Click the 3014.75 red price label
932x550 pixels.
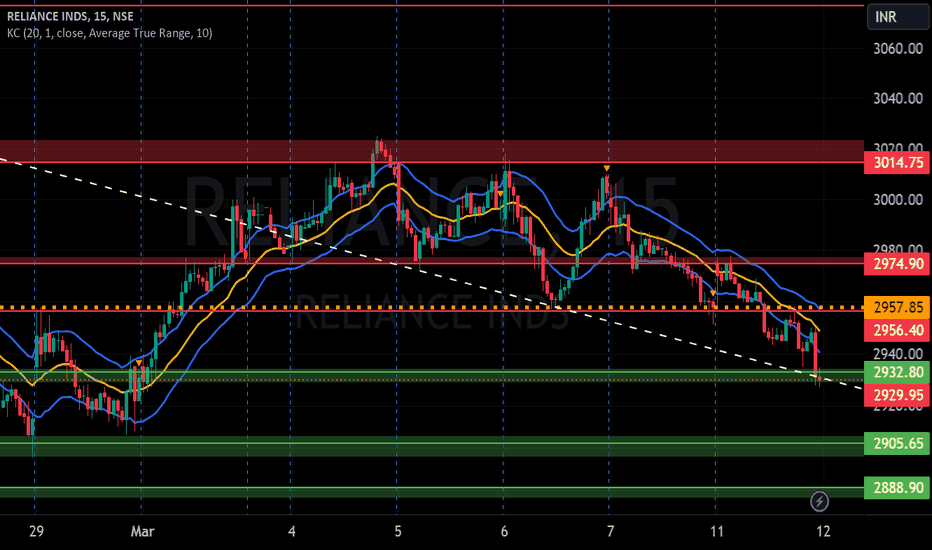click(898, 162)
